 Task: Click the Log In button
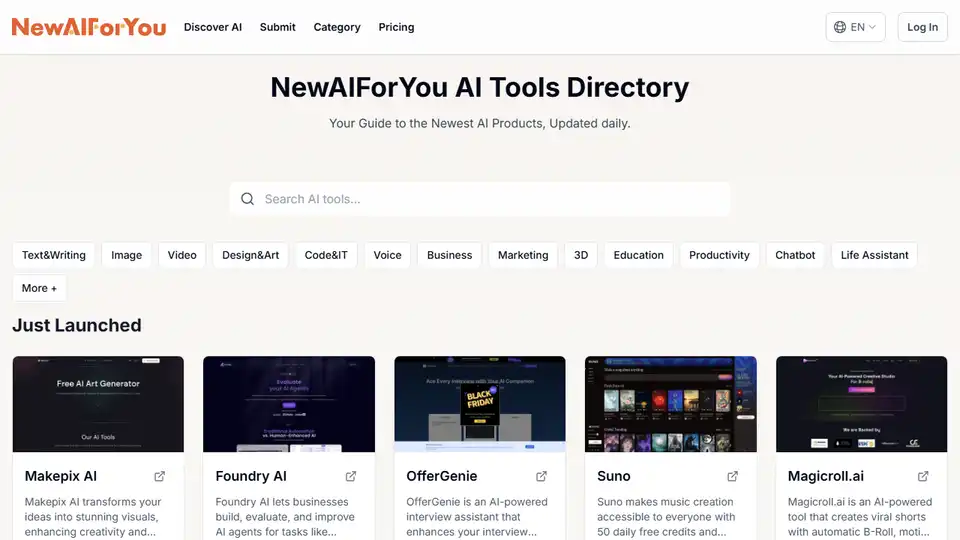tap(923, 27)
